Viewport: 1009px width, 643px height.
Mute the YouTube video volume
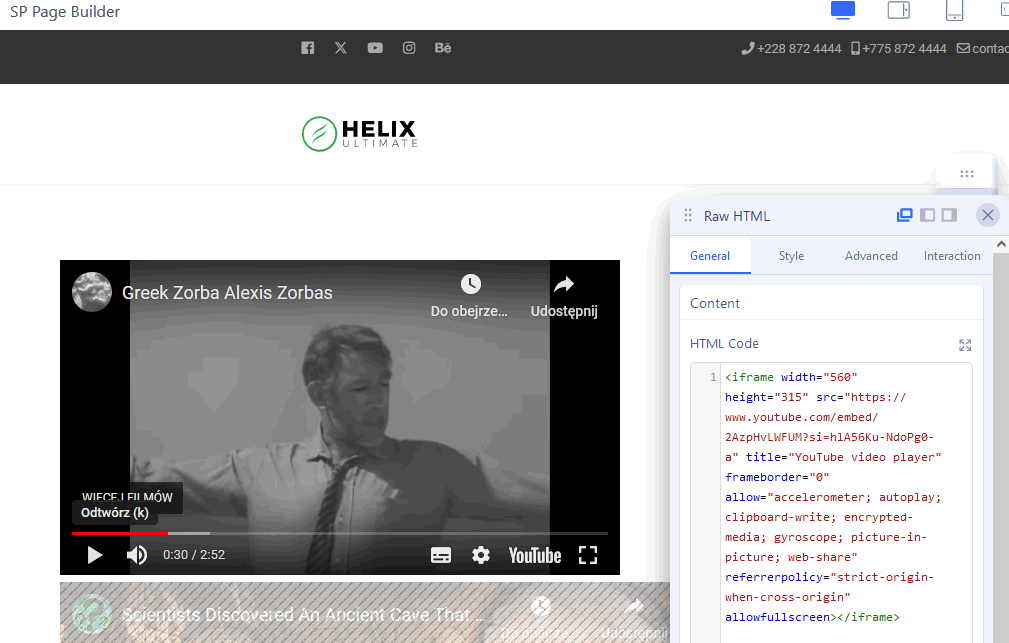[x=137, y=555]
